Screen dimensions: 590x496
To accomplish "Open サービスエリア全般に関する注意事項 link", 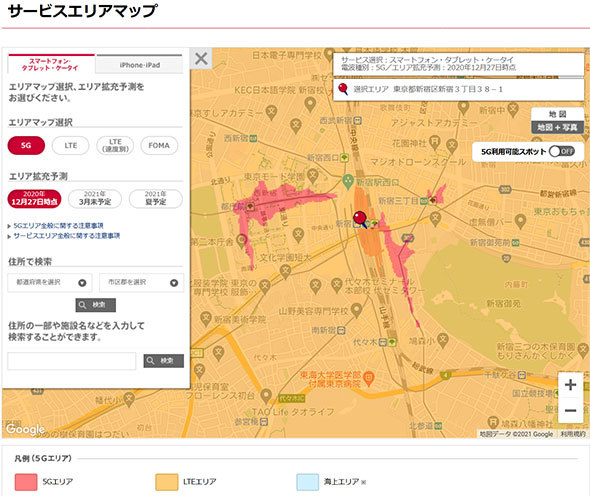I will click(67, 236).
